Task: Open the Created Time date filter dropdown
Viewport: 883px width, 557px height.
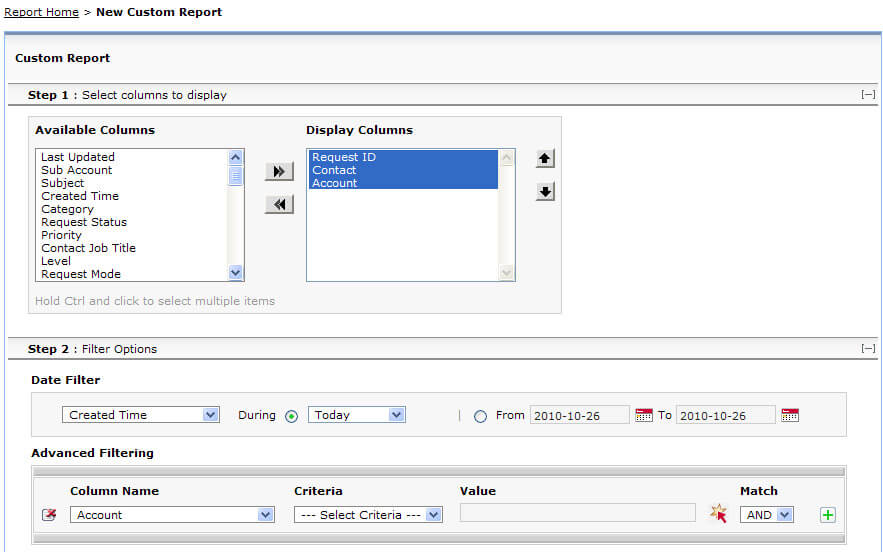Action: (141, 415)
